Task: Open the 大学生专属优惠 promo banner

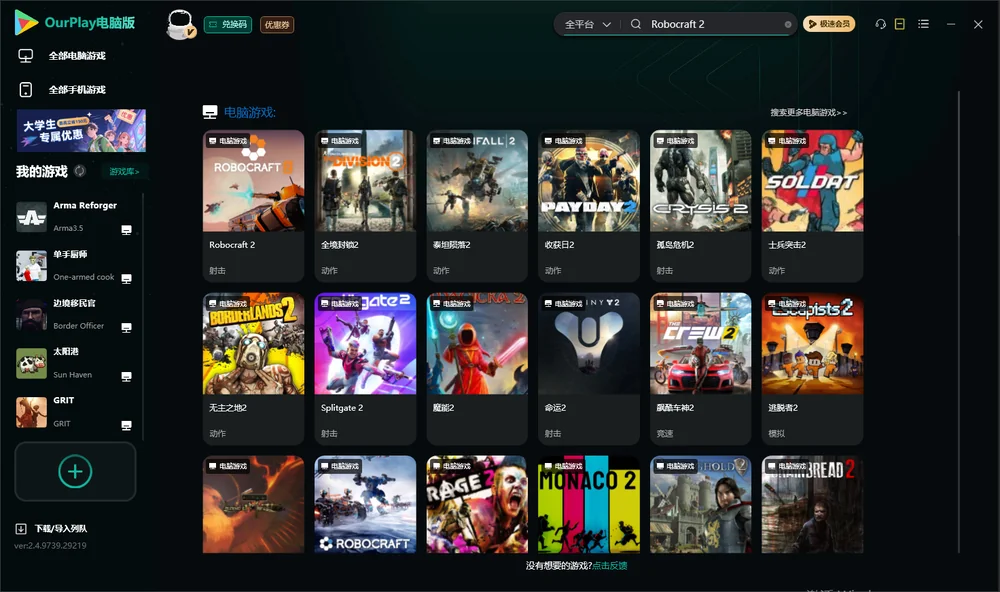Action: [81, 131]
